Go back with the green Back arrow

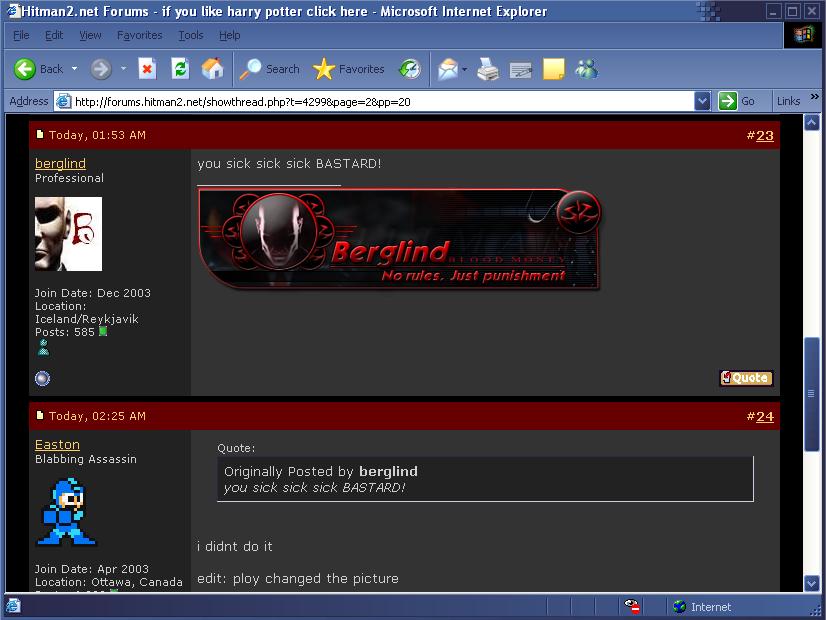click(x=24, y=69)
